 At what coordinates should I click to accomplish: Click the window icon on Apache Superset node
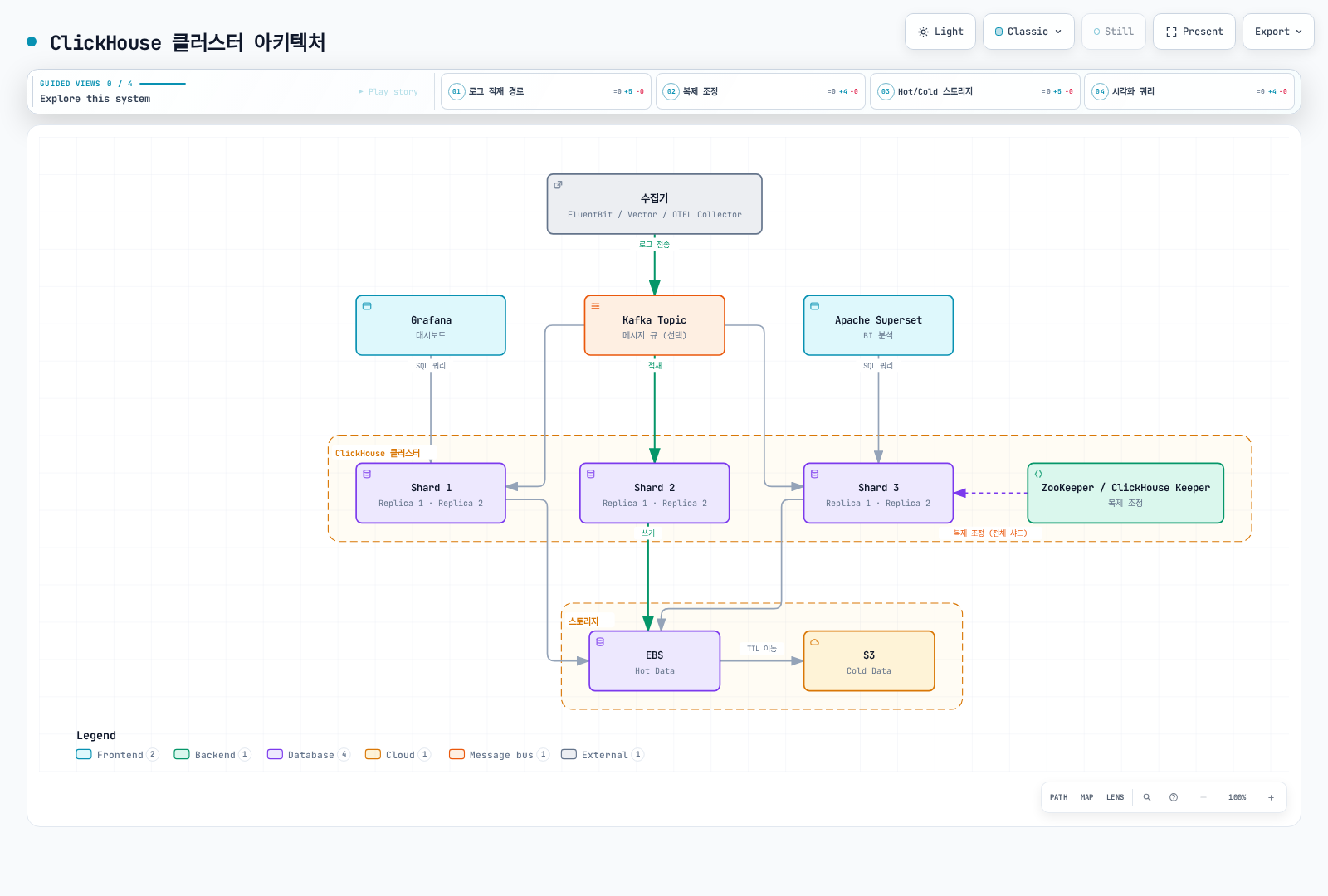[814, 306]
